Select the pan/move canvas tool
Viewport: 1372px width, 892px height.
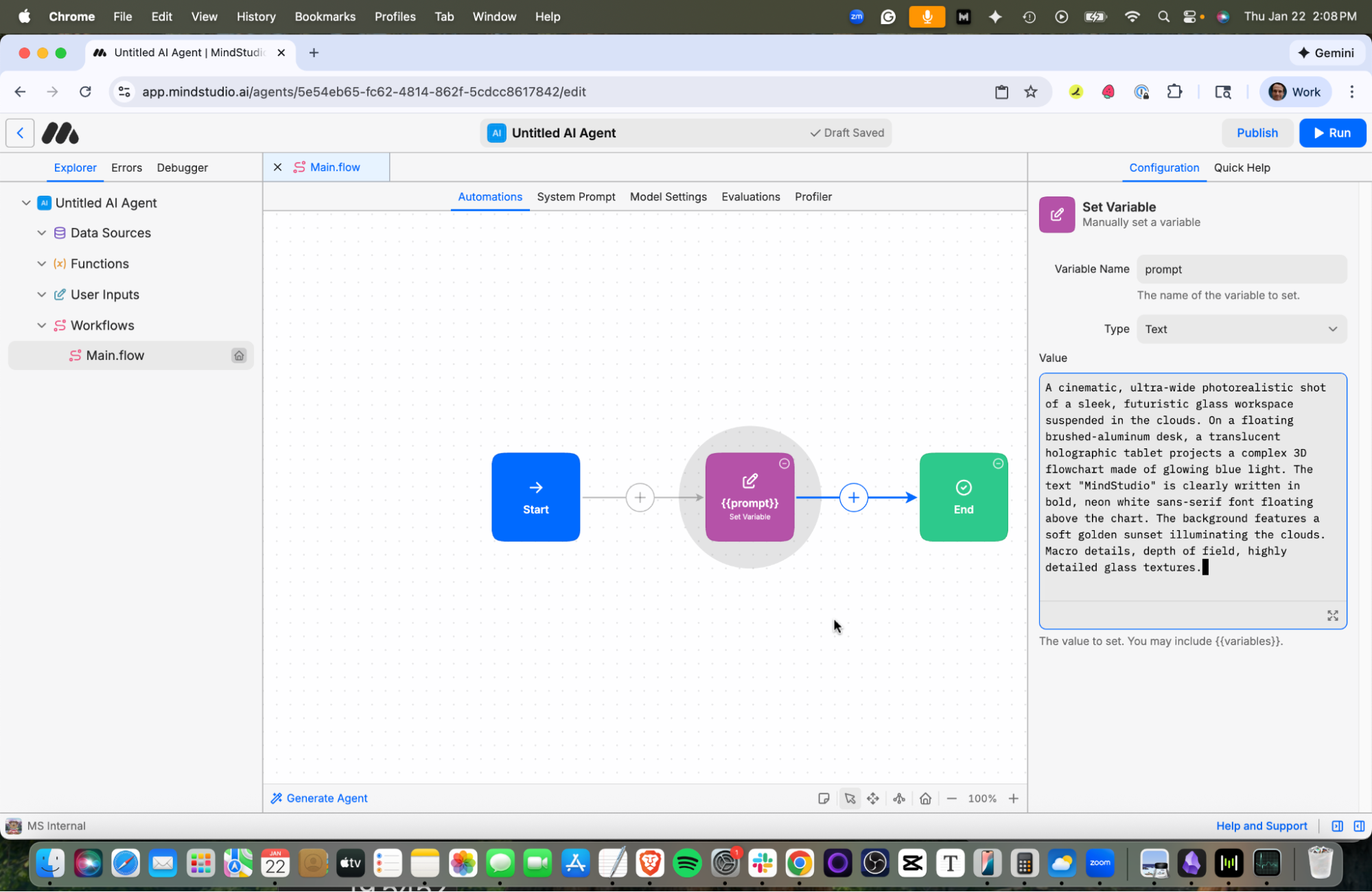click(x=873, y=798)
